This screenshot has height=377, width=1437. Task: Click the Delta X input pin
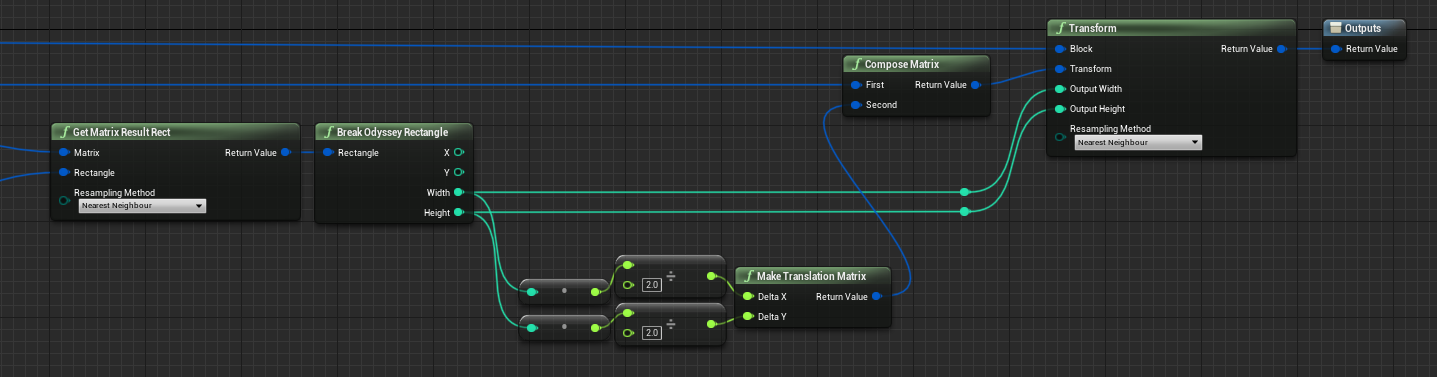(748, 296)
